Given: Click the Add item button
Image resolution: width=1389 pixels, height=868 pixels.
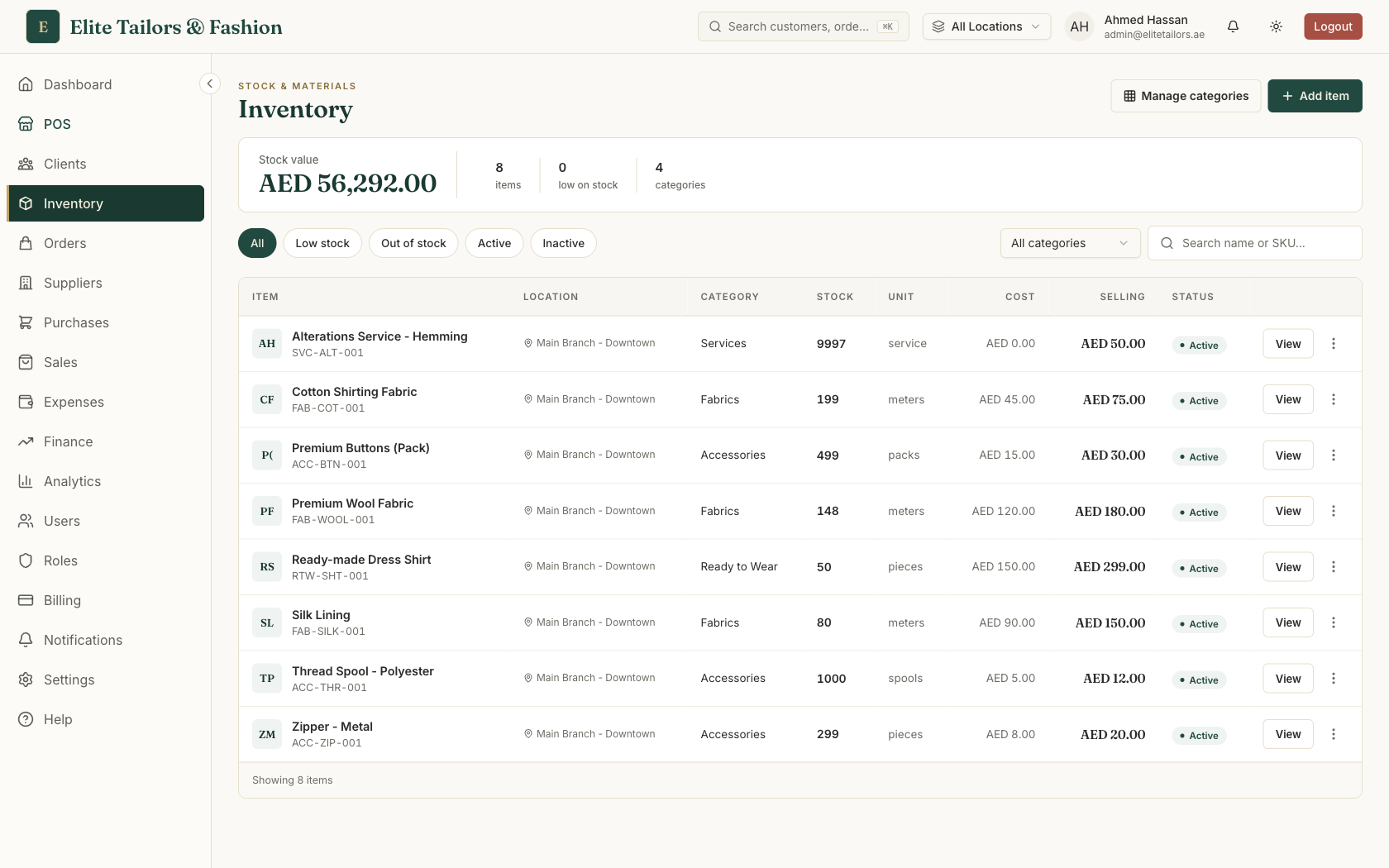Looking at the screenshot, I should click(1315, 96).
